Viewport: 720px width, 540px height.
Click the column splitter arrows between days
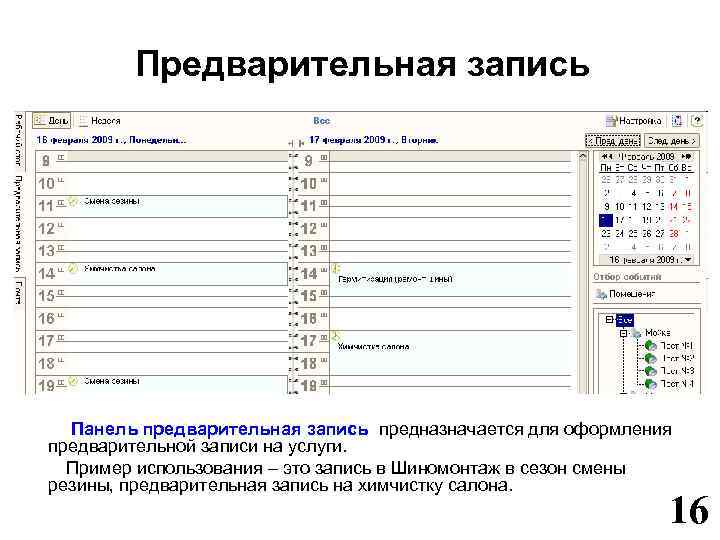(x=296, y=144)
